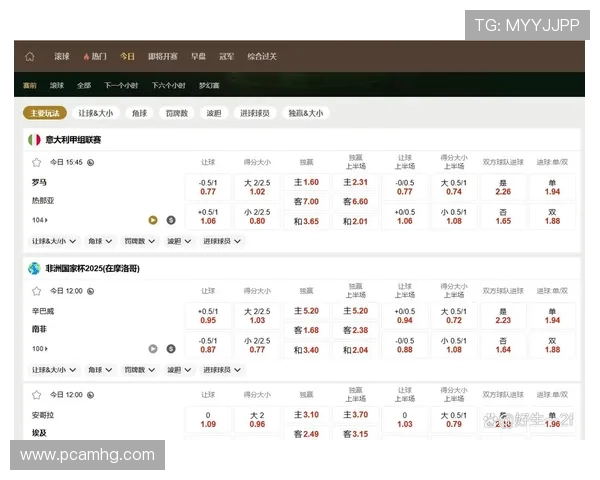Expand 角球 dropdown under 辛巴威 match
The image size is (600, 480).
click(100, 370)
